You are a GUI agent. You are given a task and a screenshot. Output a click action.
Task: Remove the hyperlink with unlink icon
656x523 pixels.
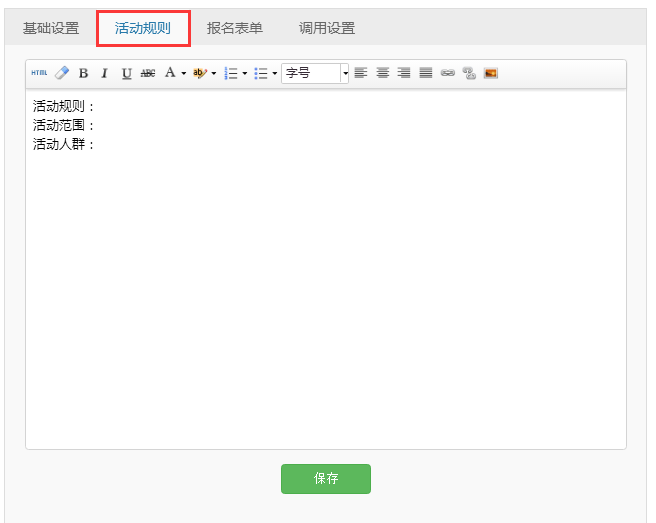pyautogui.click(x=468, y=73)
